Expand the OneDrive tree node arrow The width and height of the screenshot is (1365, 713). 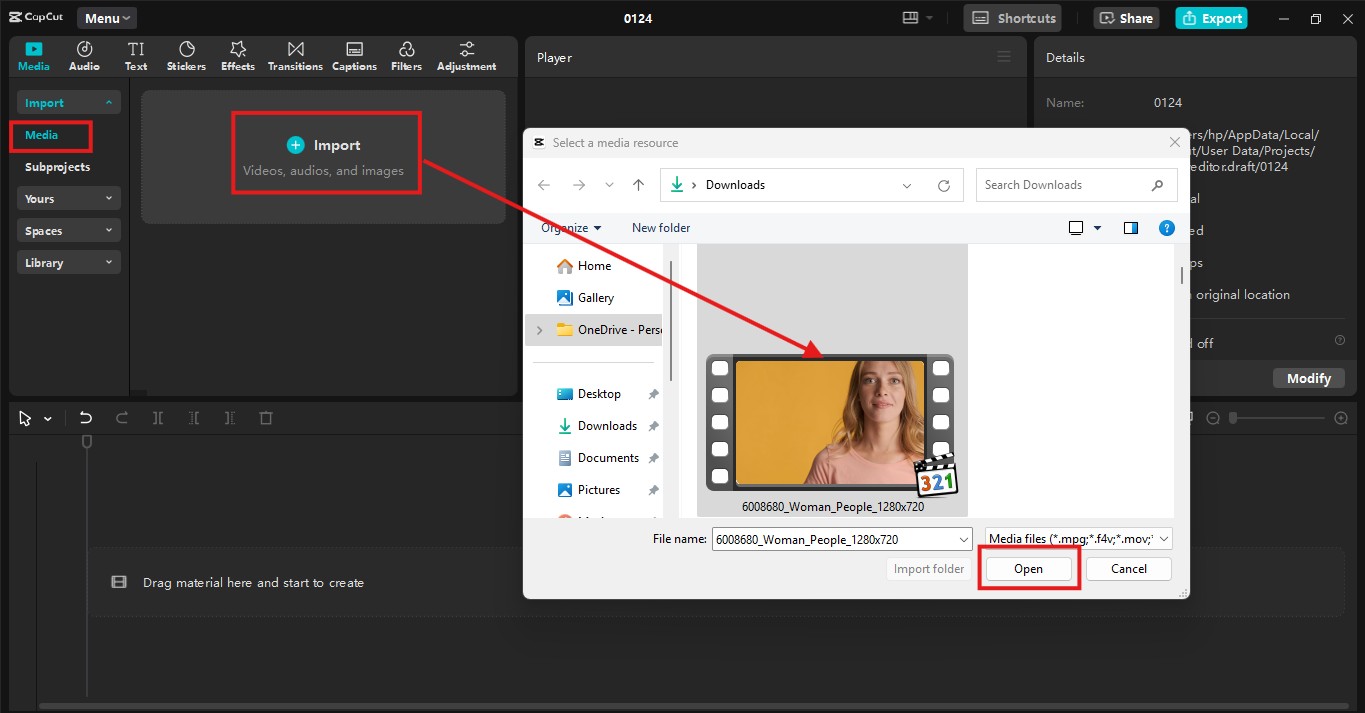(x=540, y=330)
